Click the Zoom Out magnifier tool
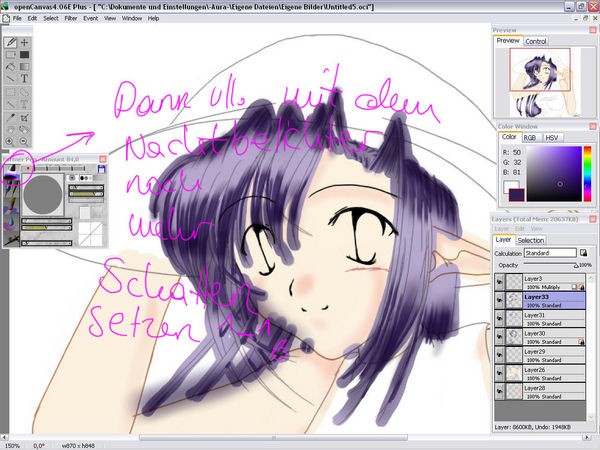 pos(24,142)
